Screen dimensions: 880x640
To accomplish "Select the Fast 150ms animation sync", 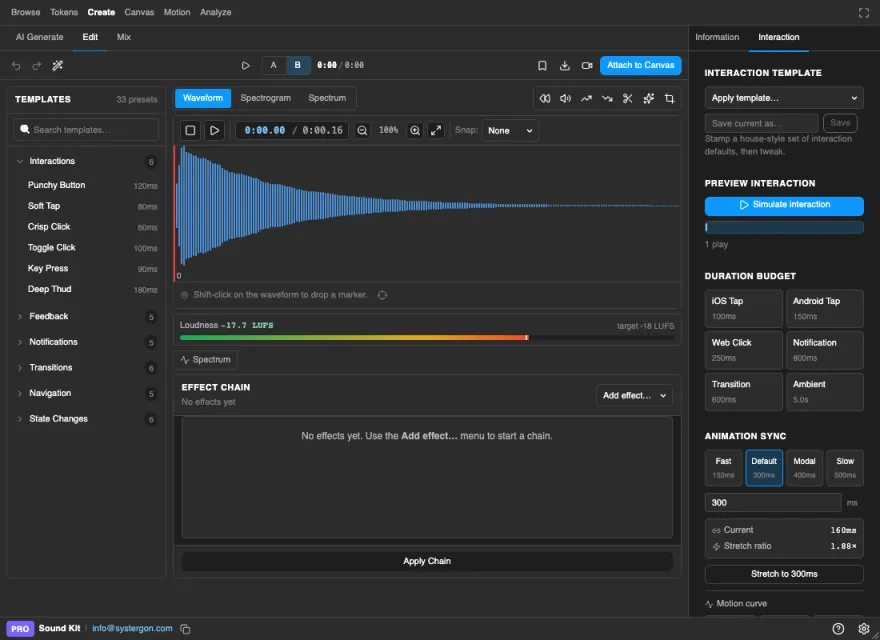I will 723,468.
